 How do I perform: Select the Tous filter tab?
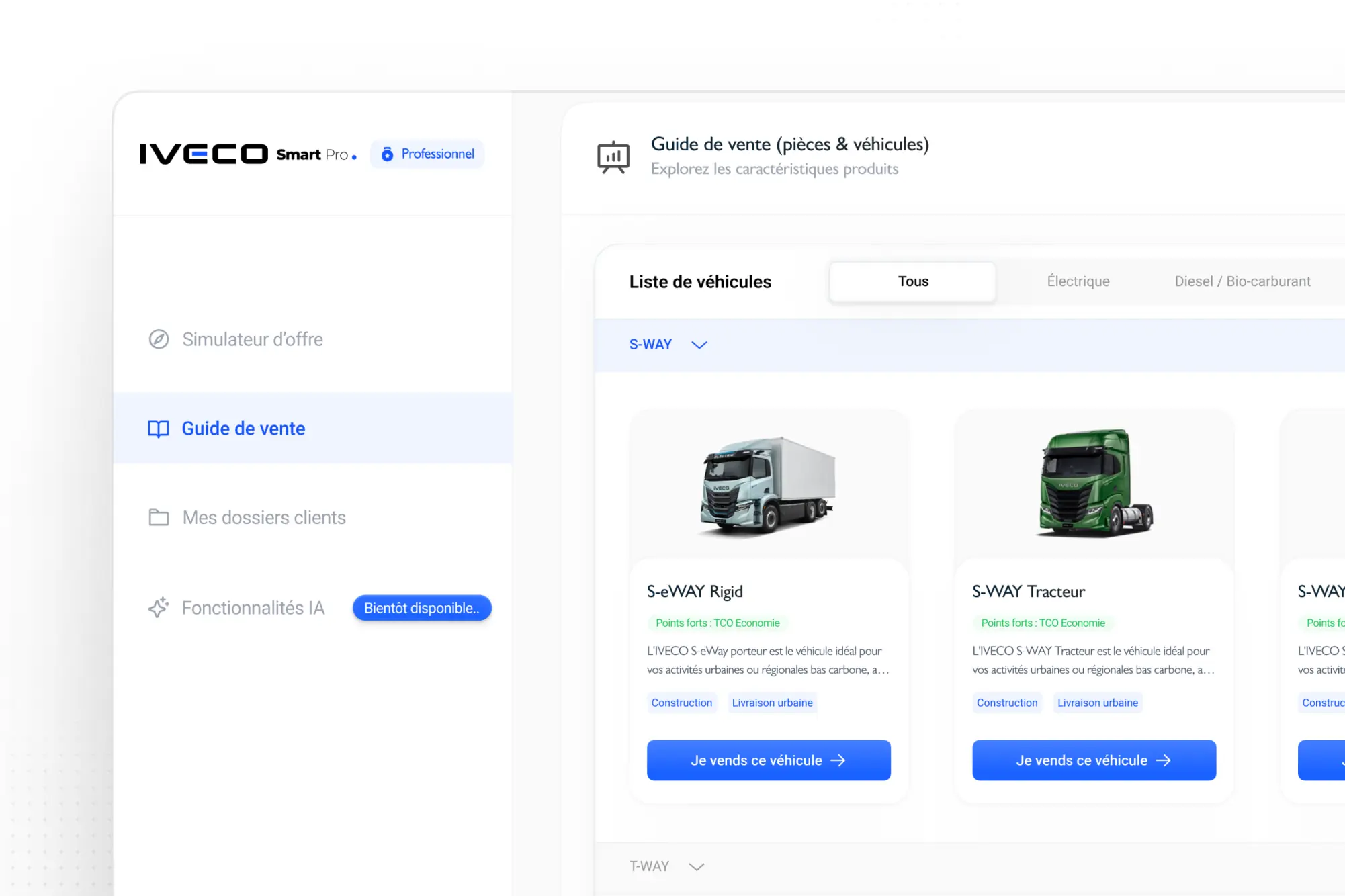pyautogui.click(x=912, y=281)
